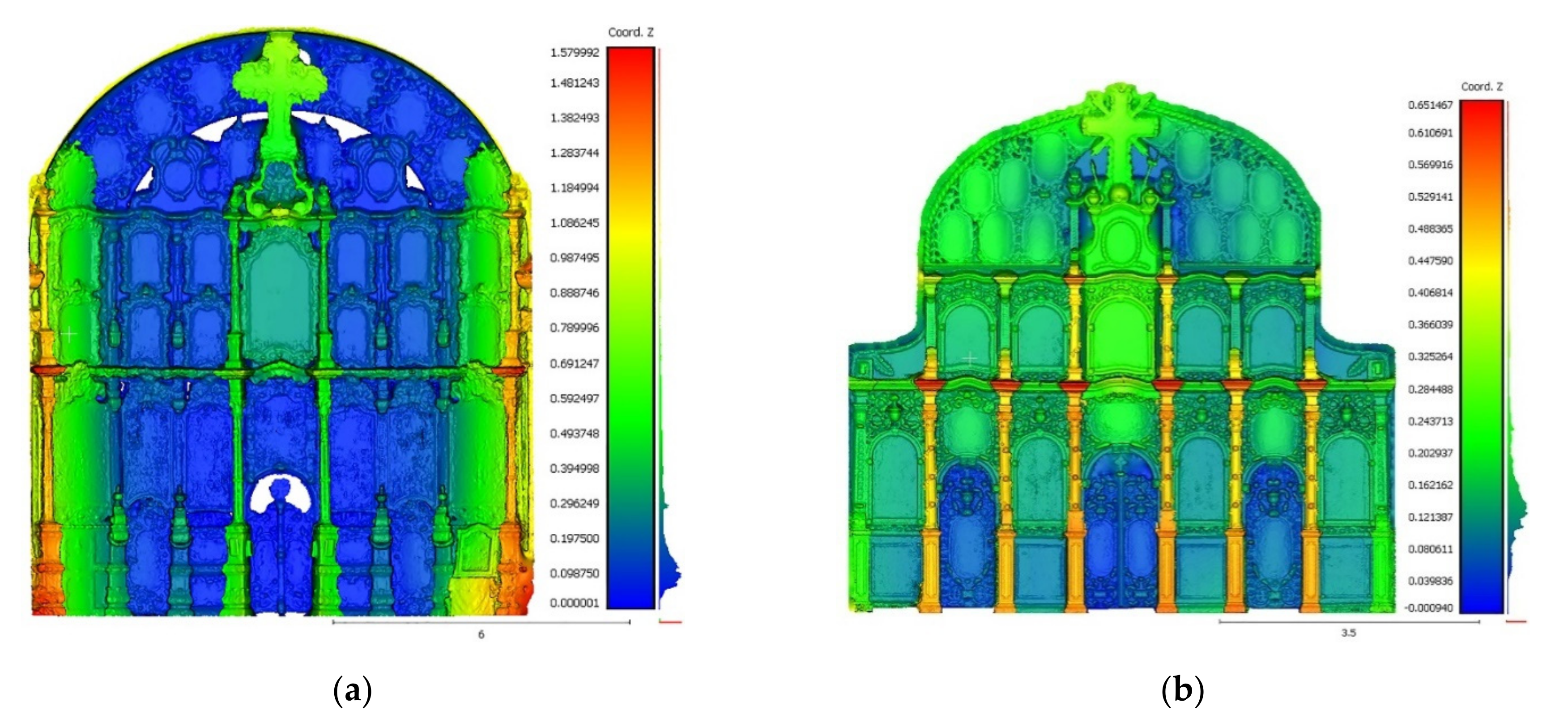The height and width of the screenshot is (723, 1568).
Task: Select the 1.579992 maximum value label
Action: [575, 53]
